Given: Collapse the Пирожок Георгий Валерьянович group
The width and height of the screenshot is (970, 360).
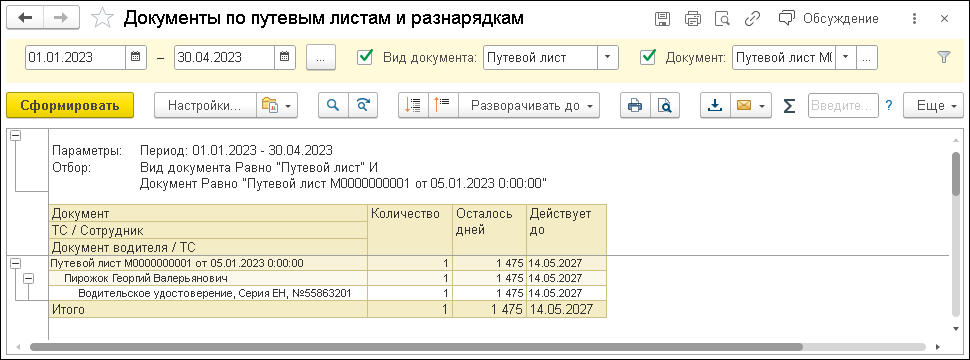Looking at the screenshot, I should coord(28,279).
